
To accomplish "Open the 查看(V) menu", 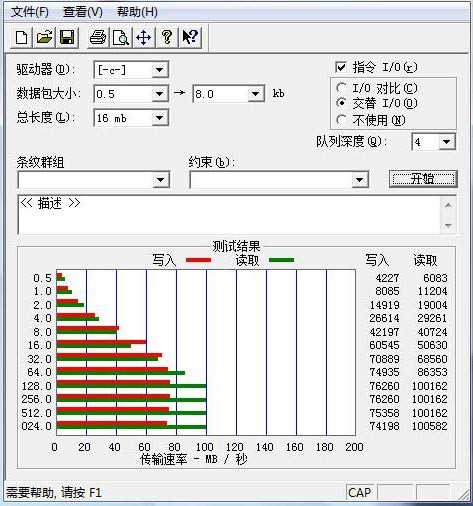I will point(83,12).
